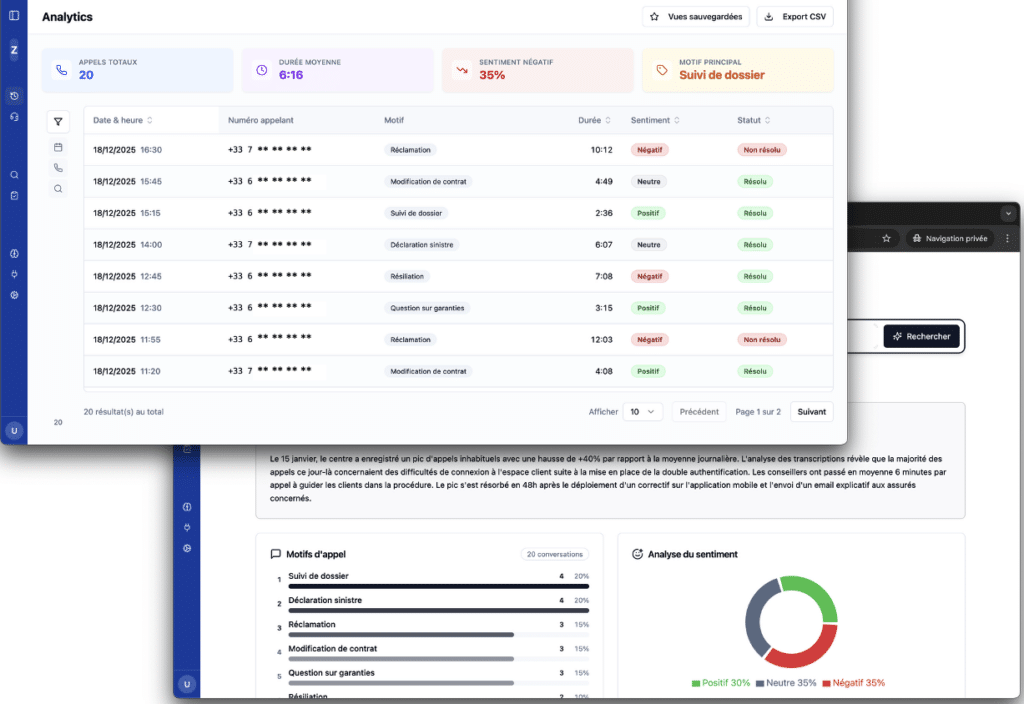The width and height of the screenshot is (1024, 704).
Task: Open Vues sauvegardées
Action: click(696, 17)
